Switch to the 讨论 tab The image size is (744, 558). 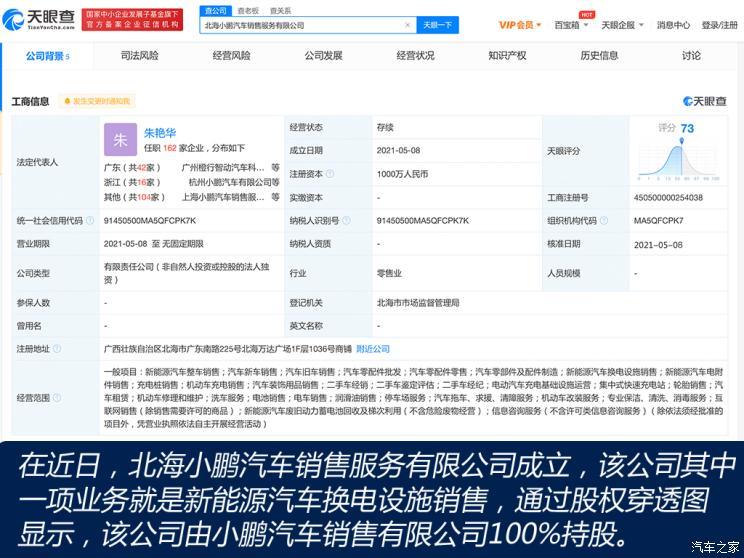(691, 56)
